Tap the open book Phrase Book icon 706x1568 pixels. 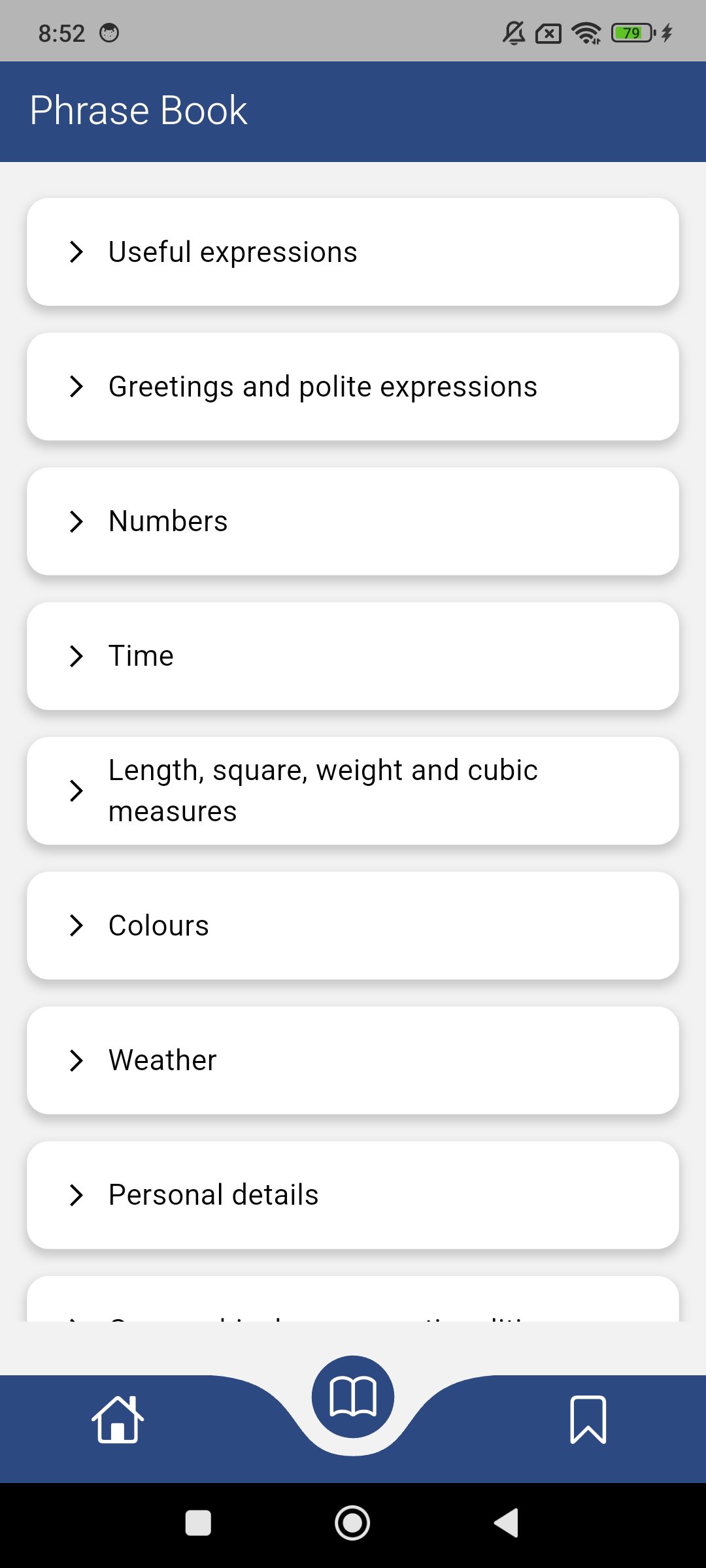coord(353,1397)
